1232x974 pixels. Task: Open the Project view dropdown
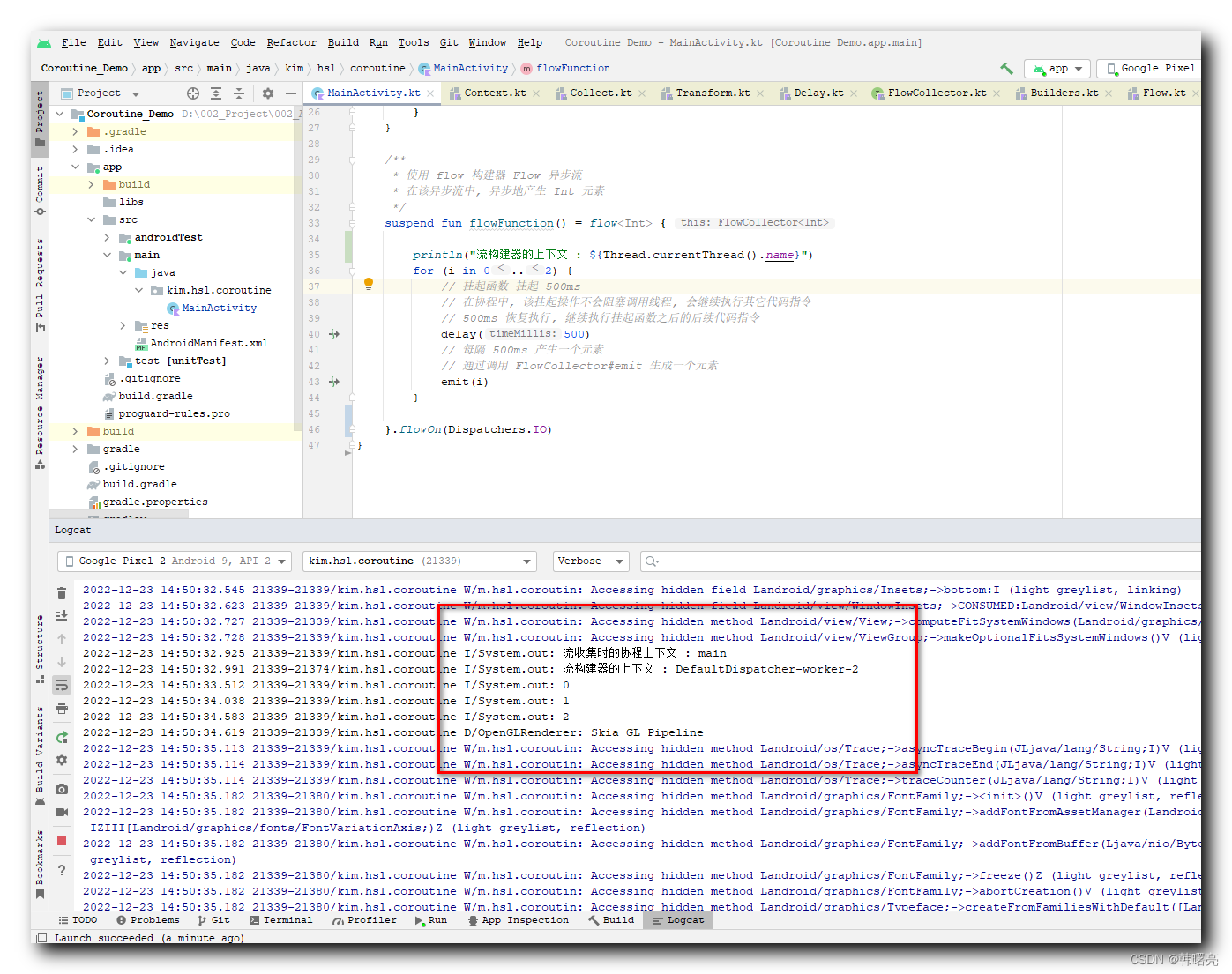[x=101, y=93]
